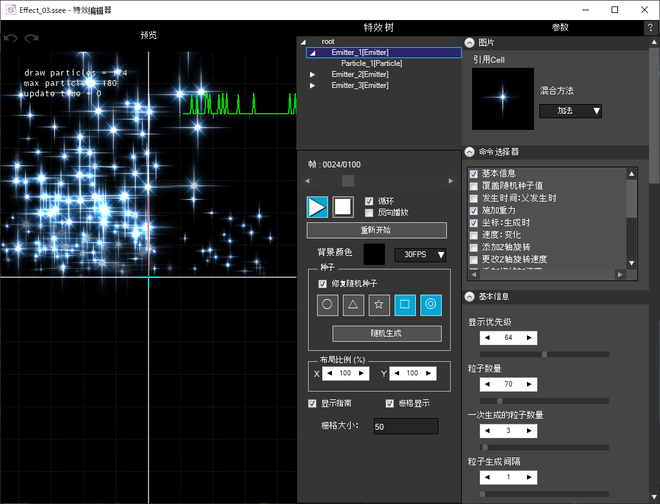Click the black background color swatch
This screenshot has width=660, height=504.
click(375, 255)
